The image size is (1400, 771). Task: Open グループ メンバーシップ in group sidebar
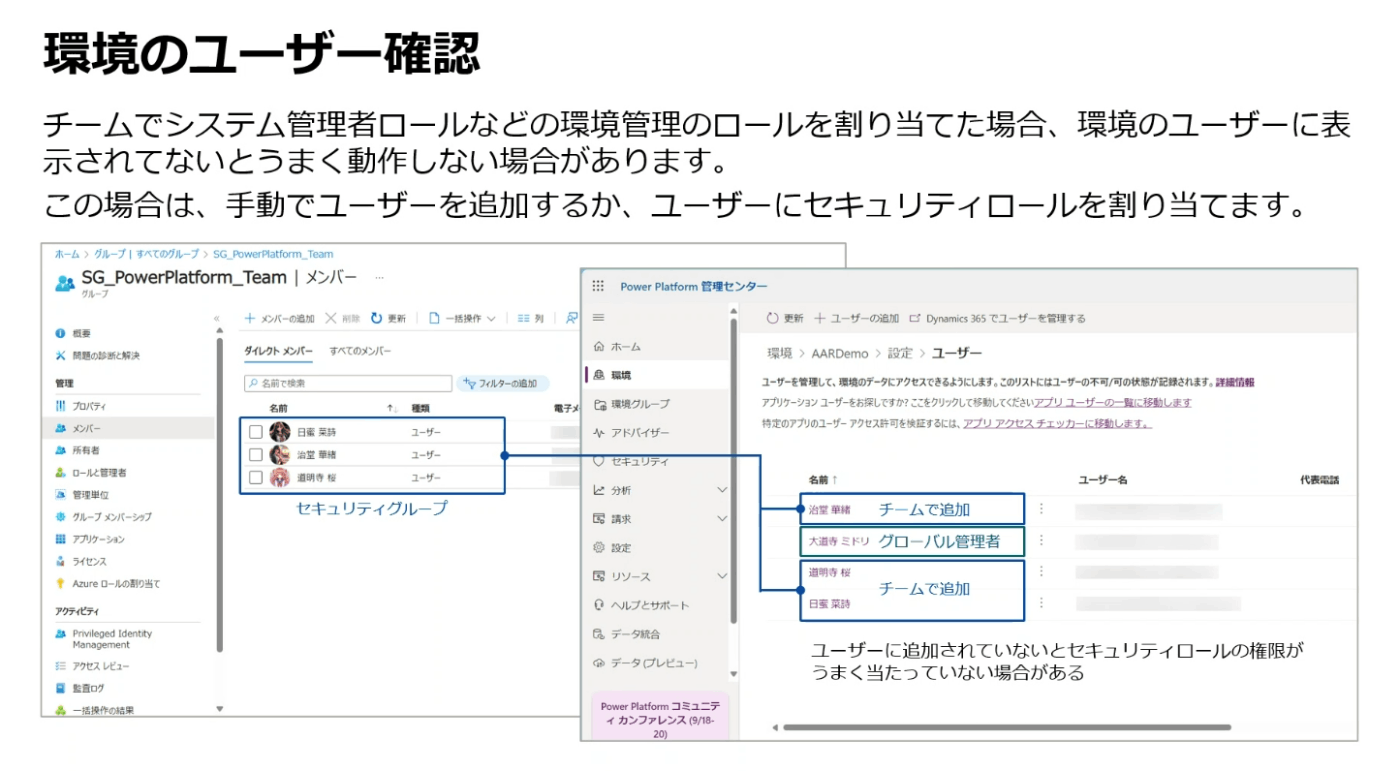103,516
